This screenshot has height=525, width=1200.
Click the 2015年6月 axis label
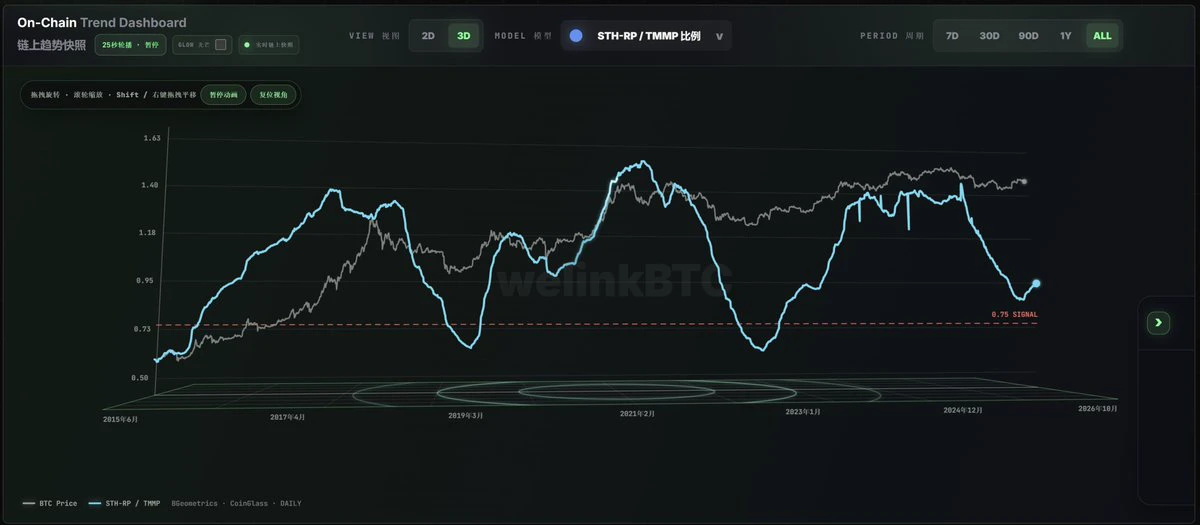[x=120, y=419]
